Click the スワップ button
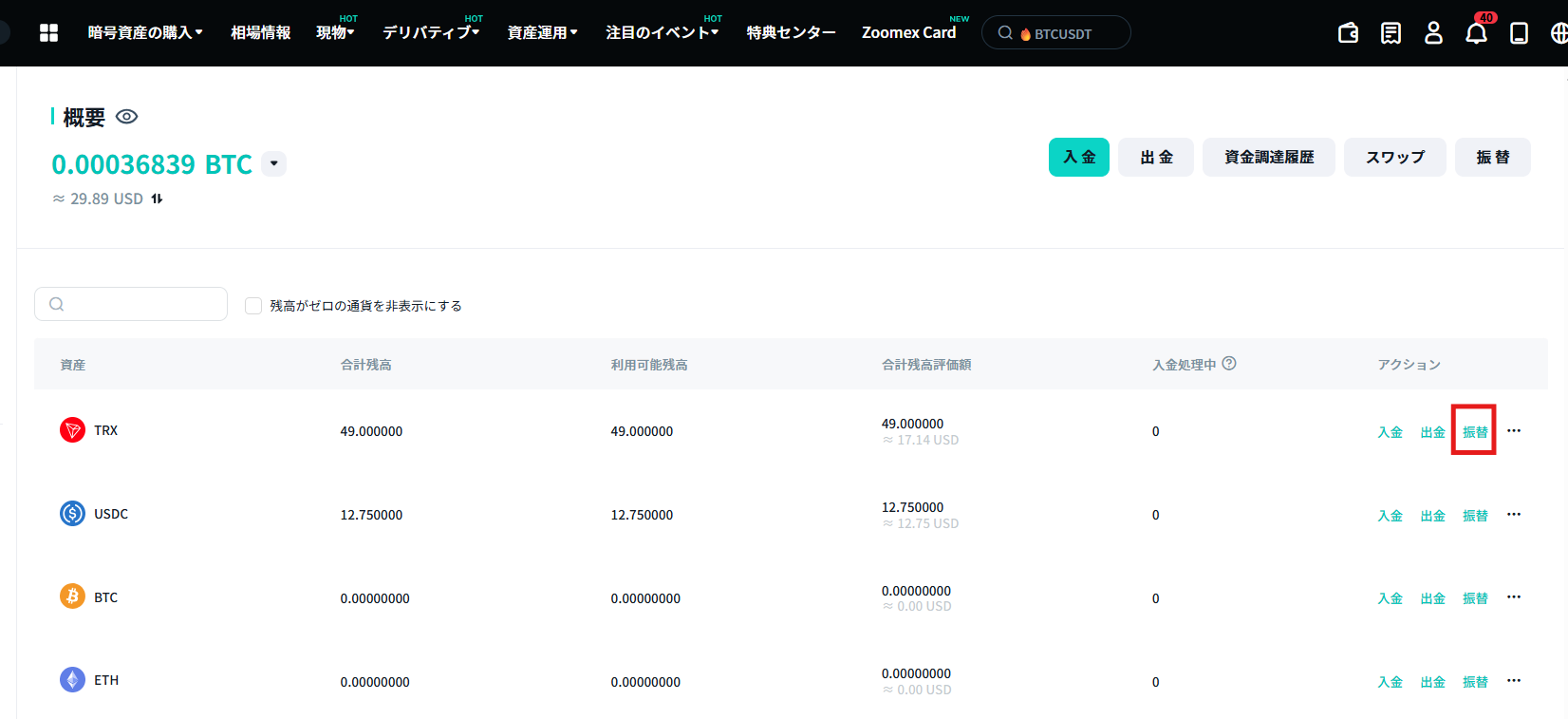This screenshot has height=719, width=1568. tap(1395, 158)
